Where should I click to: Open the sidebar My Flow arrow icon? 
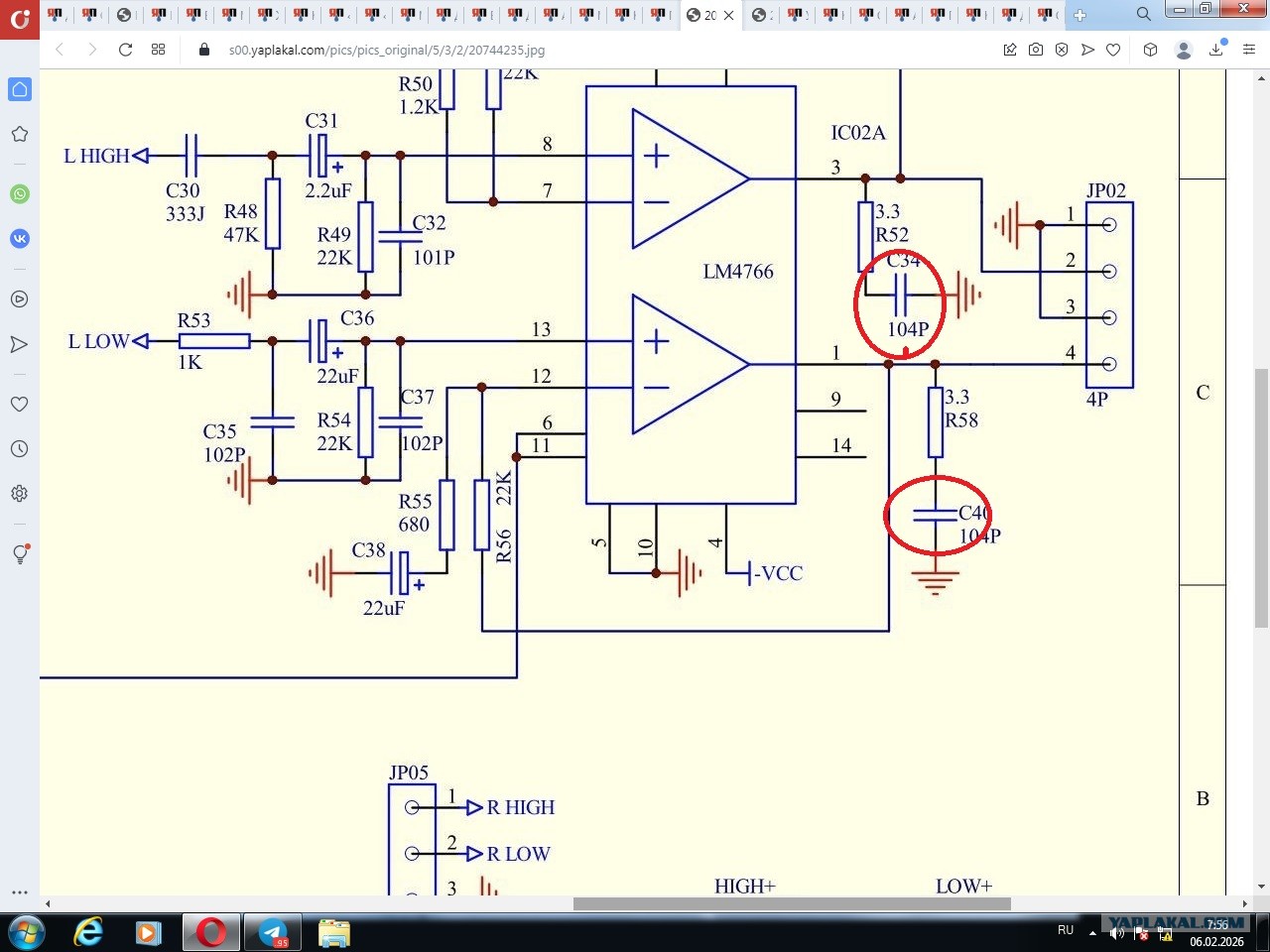point(20,344)
